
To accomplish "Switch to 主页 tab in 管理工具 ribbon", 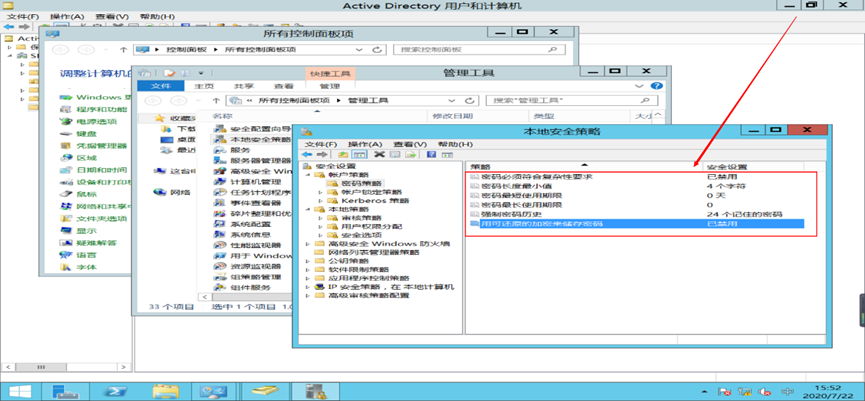I will tap(204, 86).
